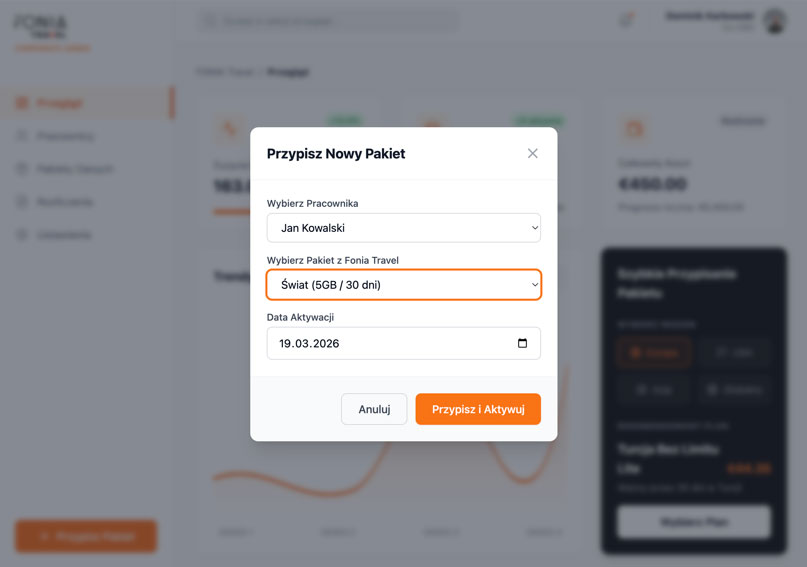The width and height of the screenshot is (807, 567).
Task: Click the Przegląd sidebar icon
Action: pyautogui.click(x=22, y=103)
